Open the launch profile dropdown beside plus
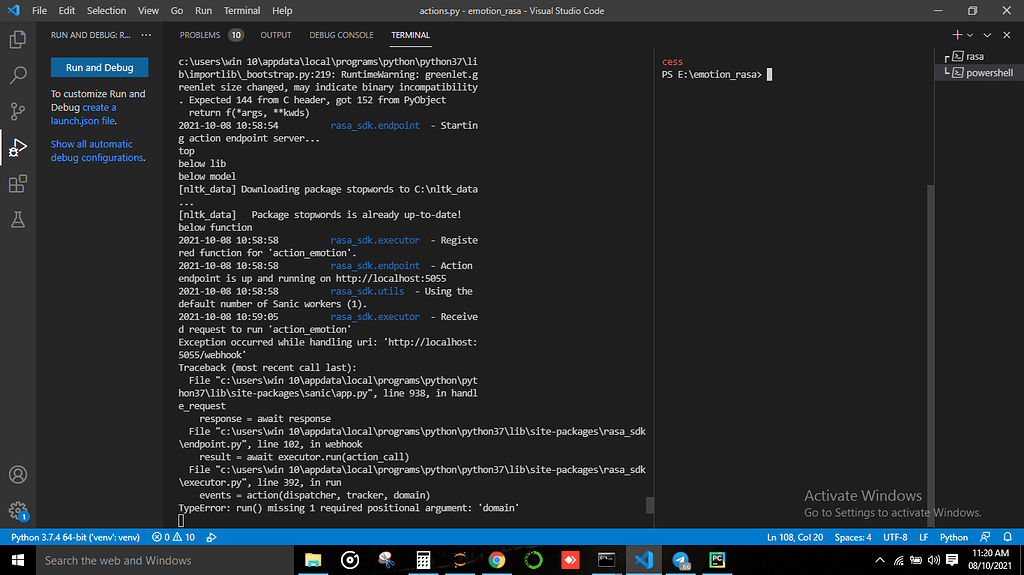Viewport: 1024px width, 575px height. pos(970,35)
